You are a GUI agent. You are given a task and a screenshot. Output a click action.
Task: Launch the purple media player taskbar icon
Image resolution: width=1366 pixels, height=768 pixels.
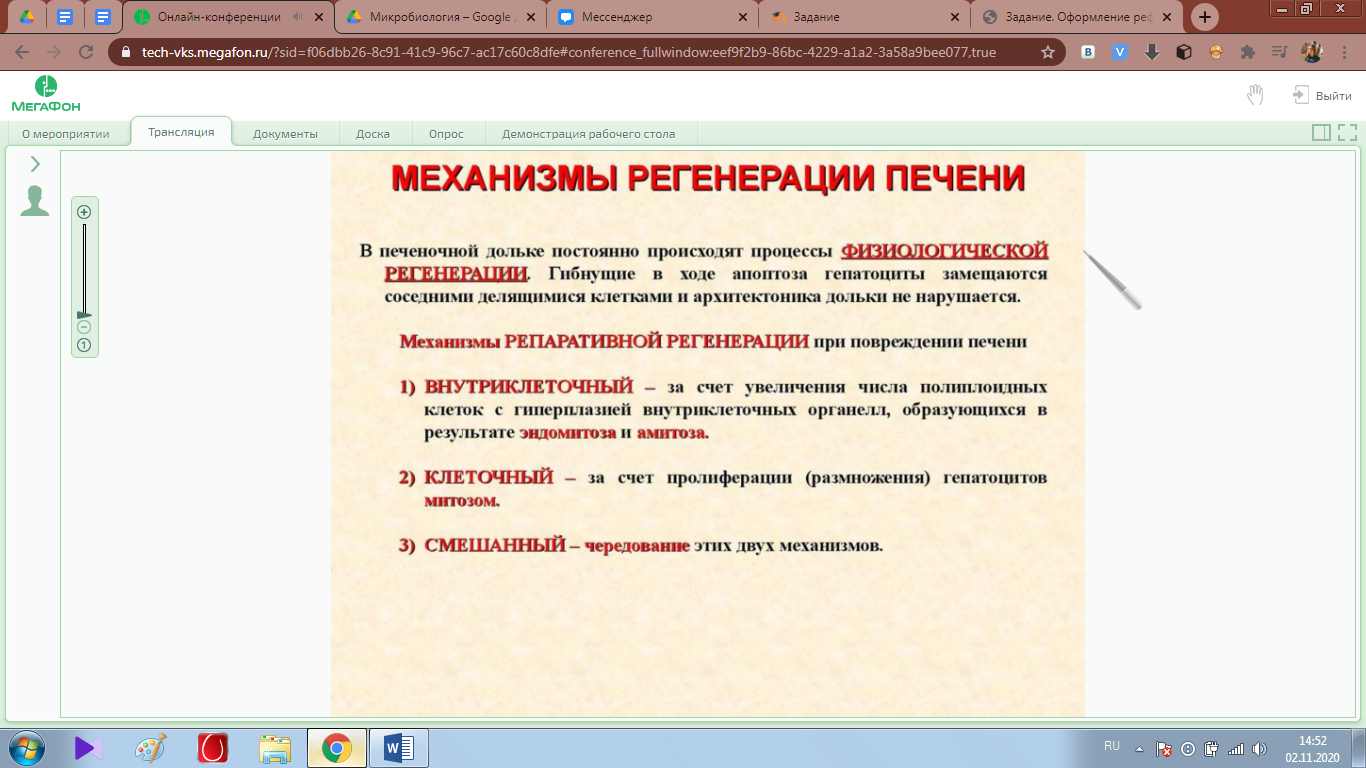89,747
